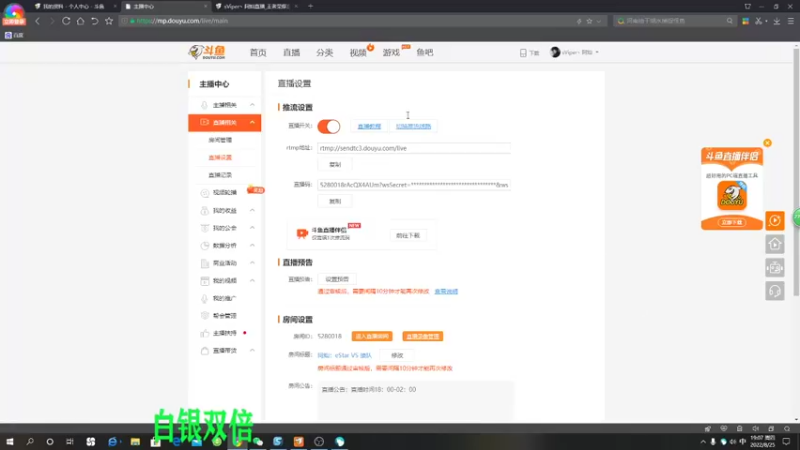
Task: Click the phone download icon in header
Action: pyautogui.click(x=523, y=53)
